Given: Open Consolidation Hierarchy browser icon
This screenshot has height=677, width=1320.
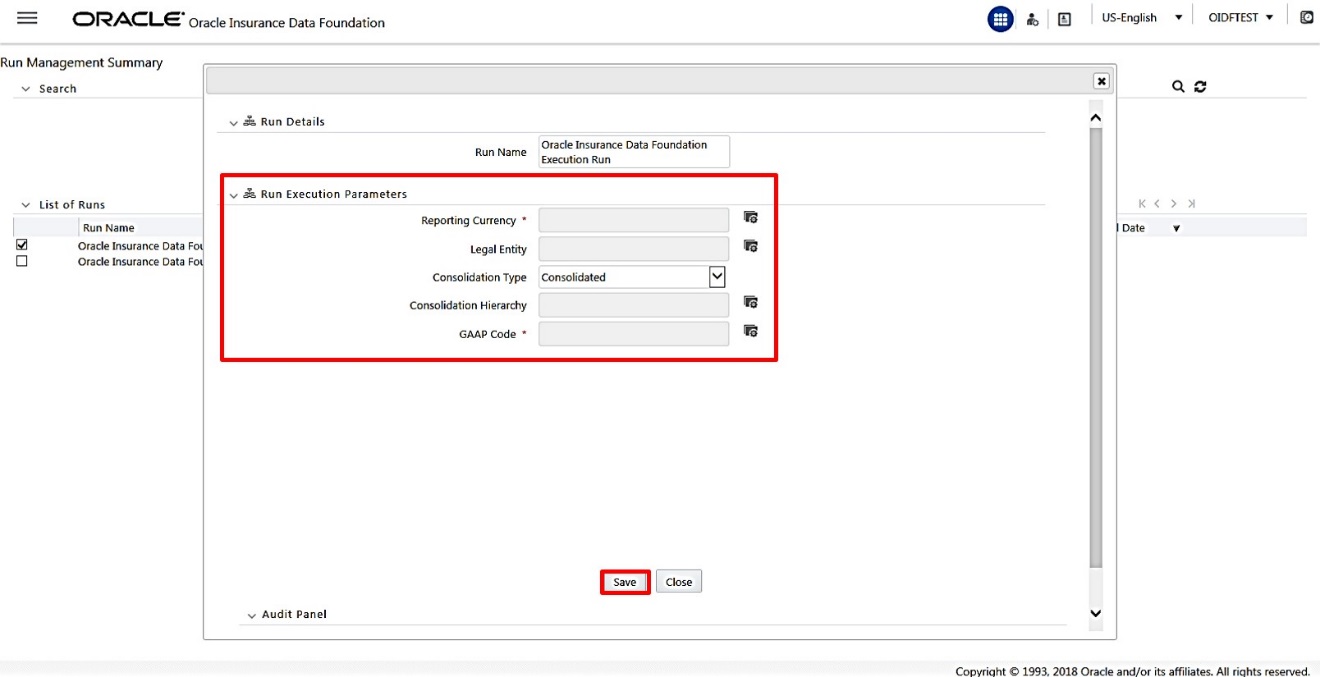Looking at the screenshot, I should pyautogui.click(x=751, y=302).
